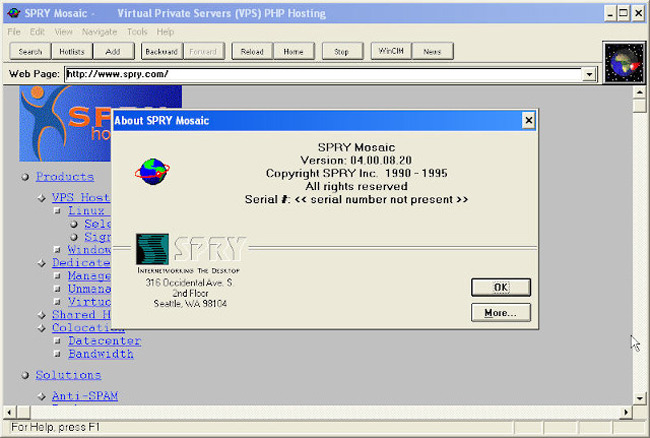The image size is (650, 438).
Task: Click 'For Help, press F1' status text
Action: (x=56, y=427)
